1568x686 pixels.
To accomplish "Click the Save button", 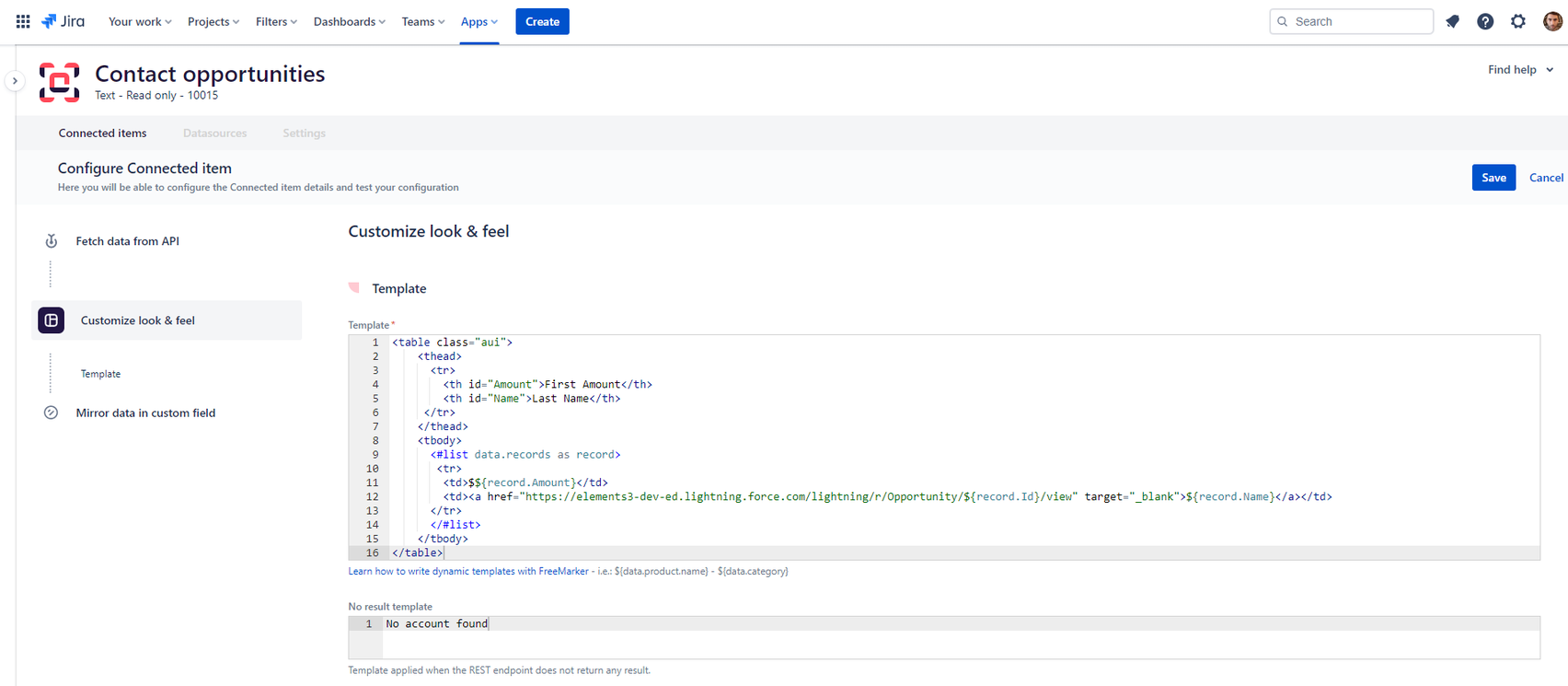I will [x=1493, y=178].
